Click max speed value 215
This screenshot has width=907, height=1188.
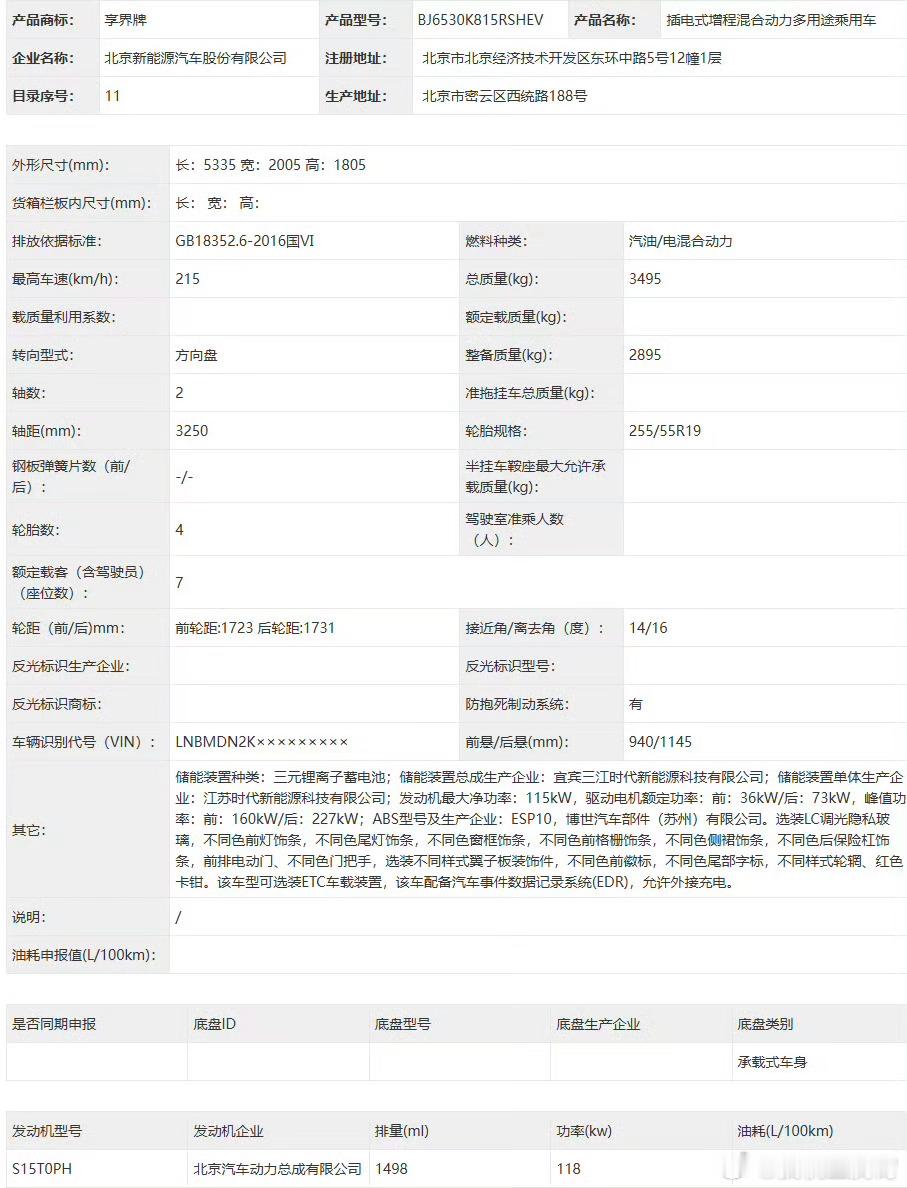tap(188, 279)
